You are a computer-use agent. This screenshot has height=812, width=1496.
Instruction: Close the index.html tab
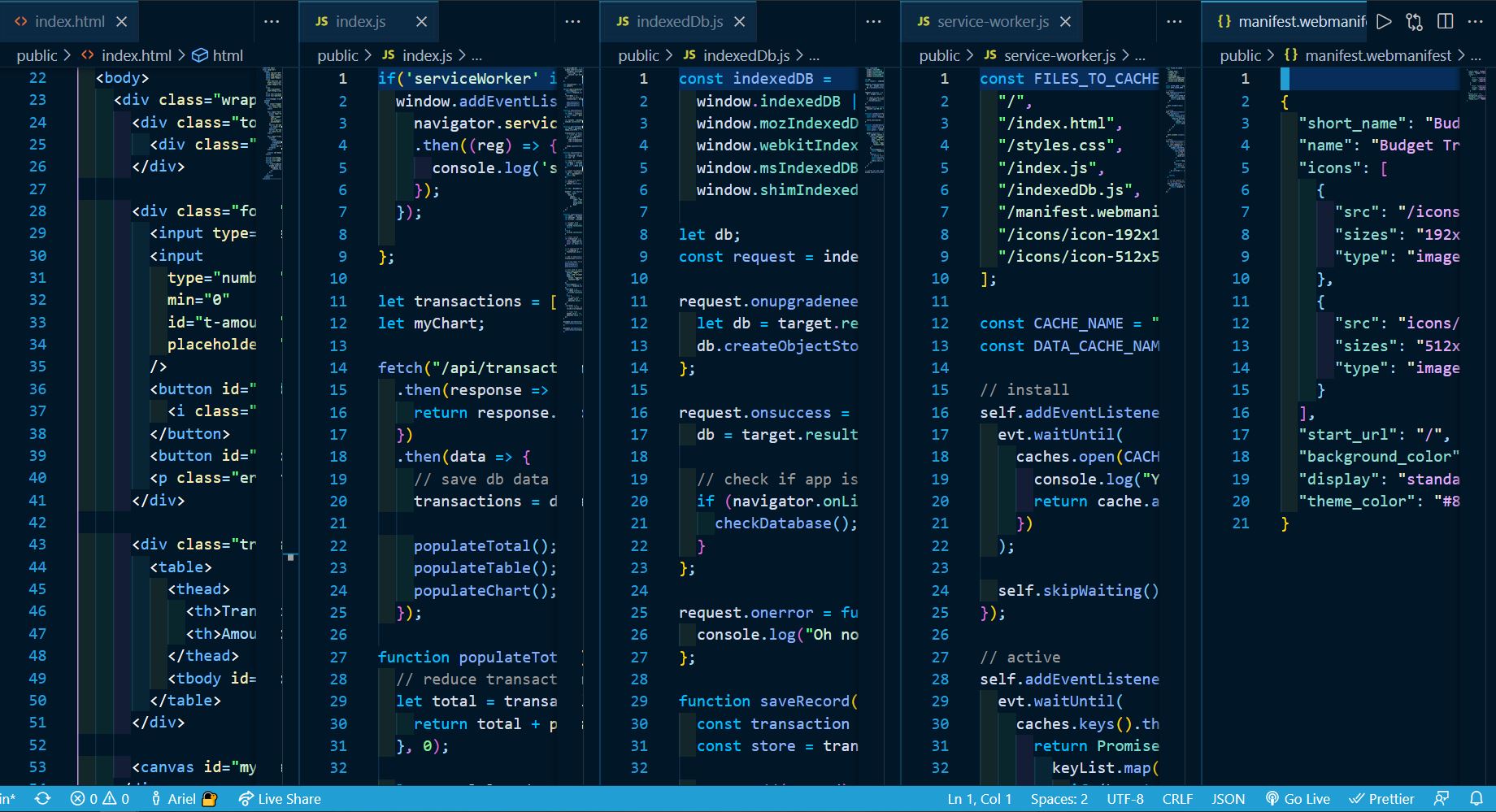(x=121, y=22)
